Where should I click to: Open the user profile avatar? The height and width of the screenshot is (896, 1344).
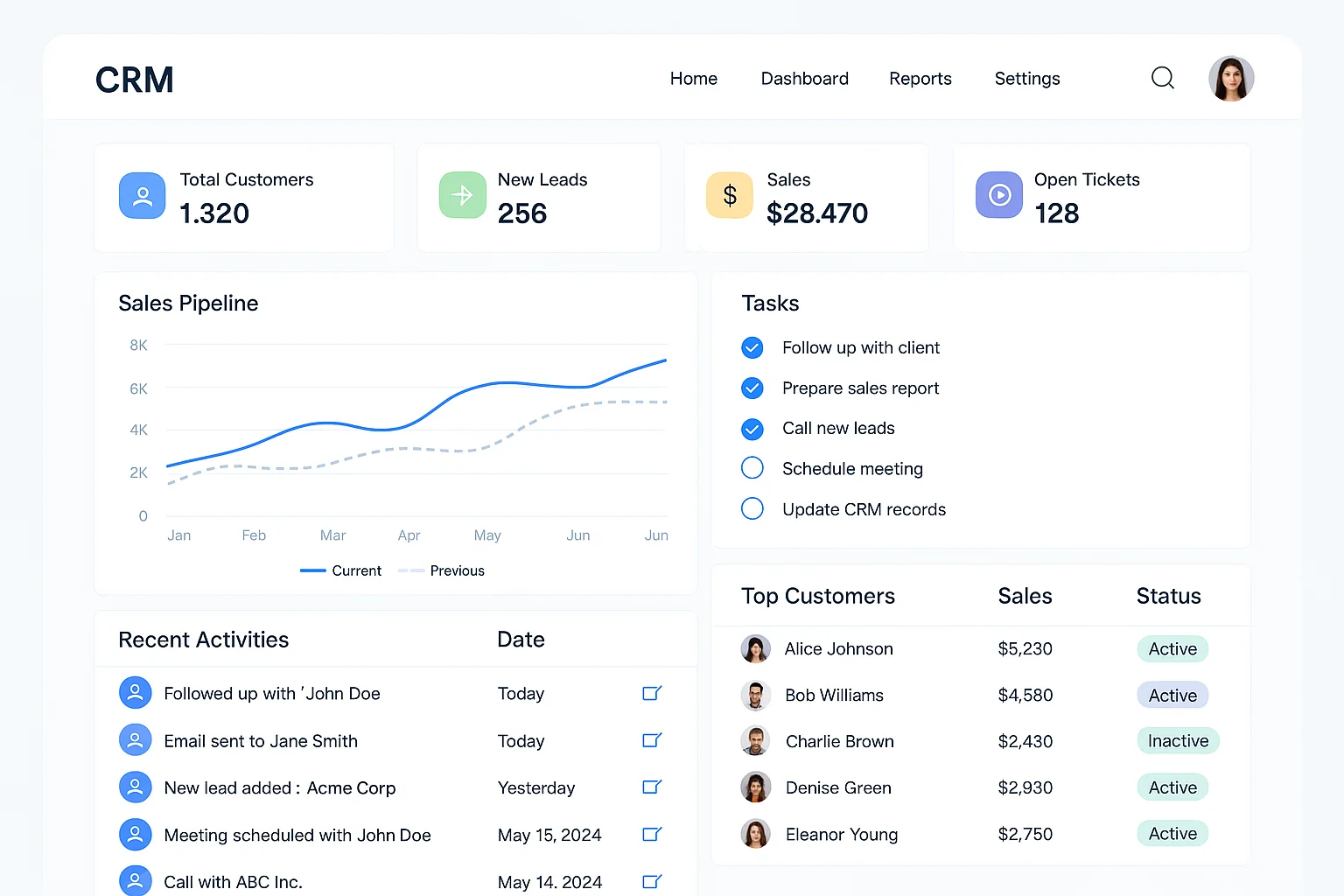[1231, 79]
